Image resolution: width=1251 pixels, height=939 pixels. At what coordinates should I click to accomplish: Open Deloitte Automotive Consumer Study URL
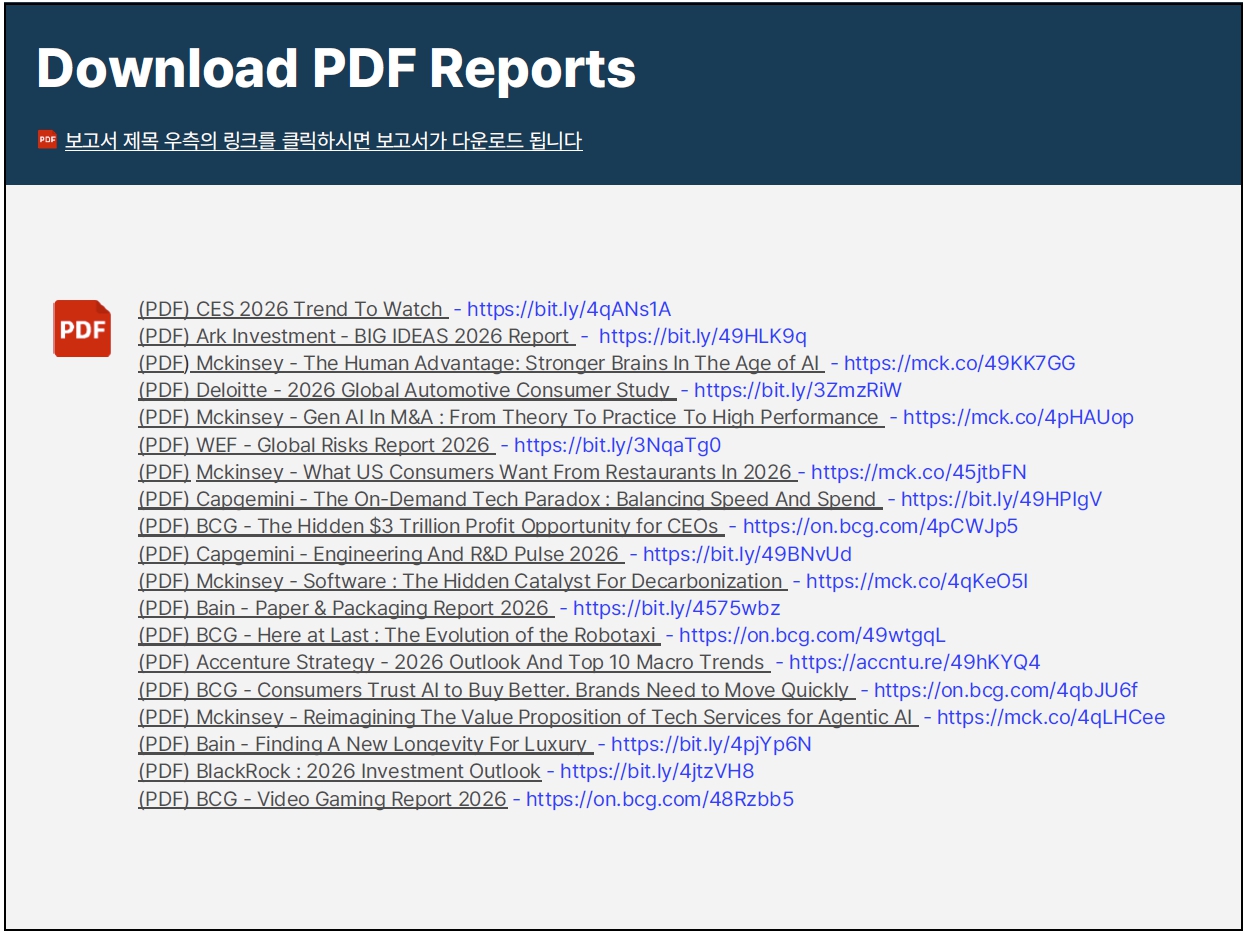point(797,390)
